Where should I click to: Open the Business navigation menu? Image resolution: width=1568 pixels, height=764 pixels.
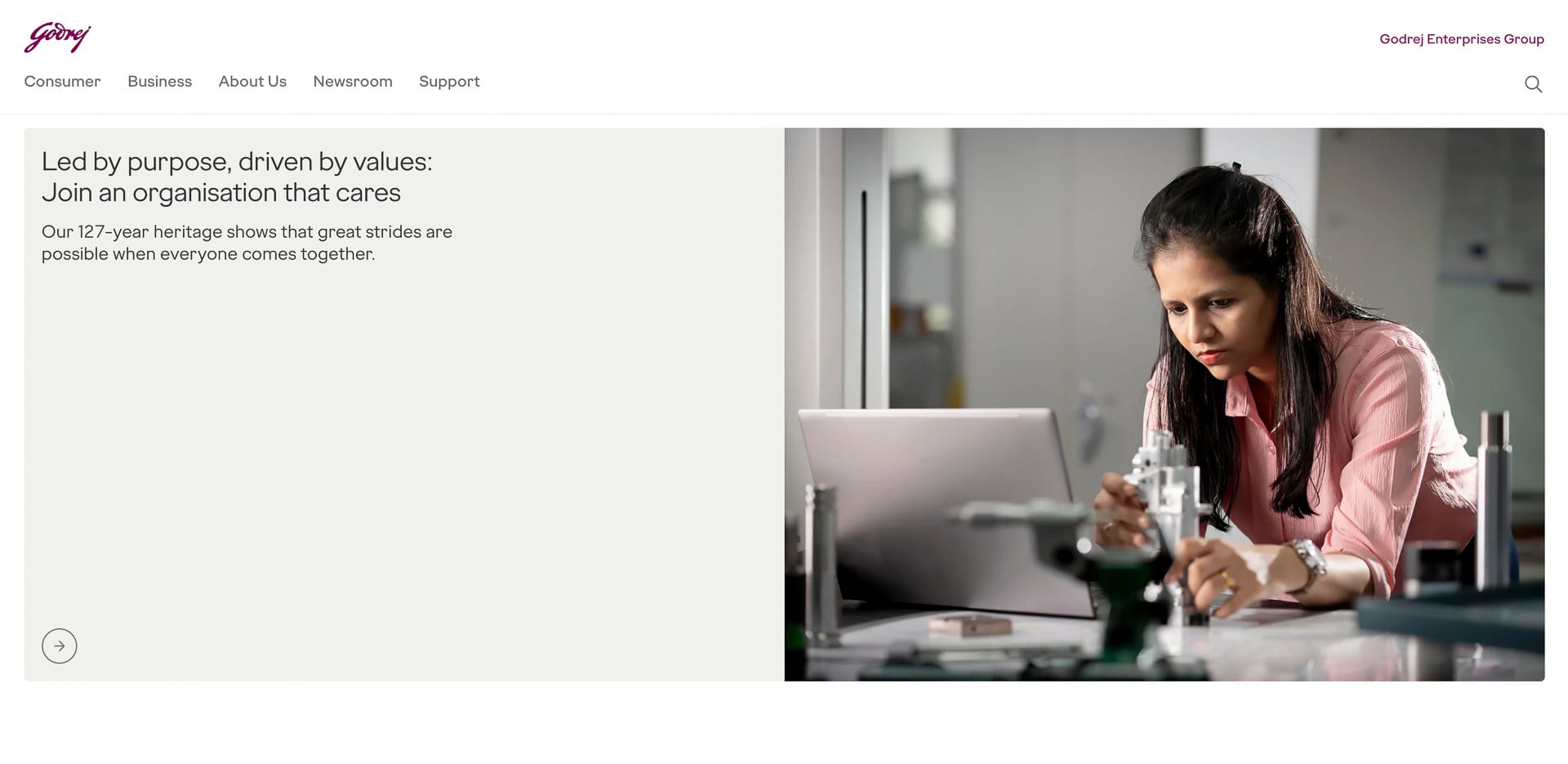pyautogui.click(x=159, y=82)
